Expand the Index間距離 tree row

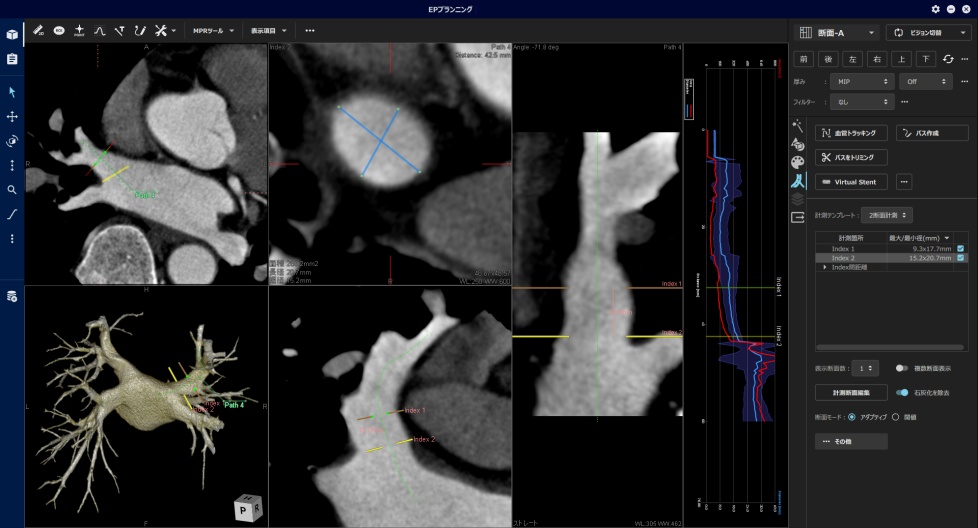pos(825,267)
